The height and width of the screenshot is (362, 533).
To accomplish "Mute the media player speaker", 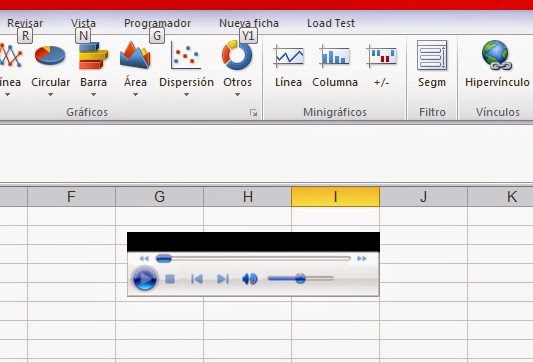I will pyautogui.click(x=250, y=279).
